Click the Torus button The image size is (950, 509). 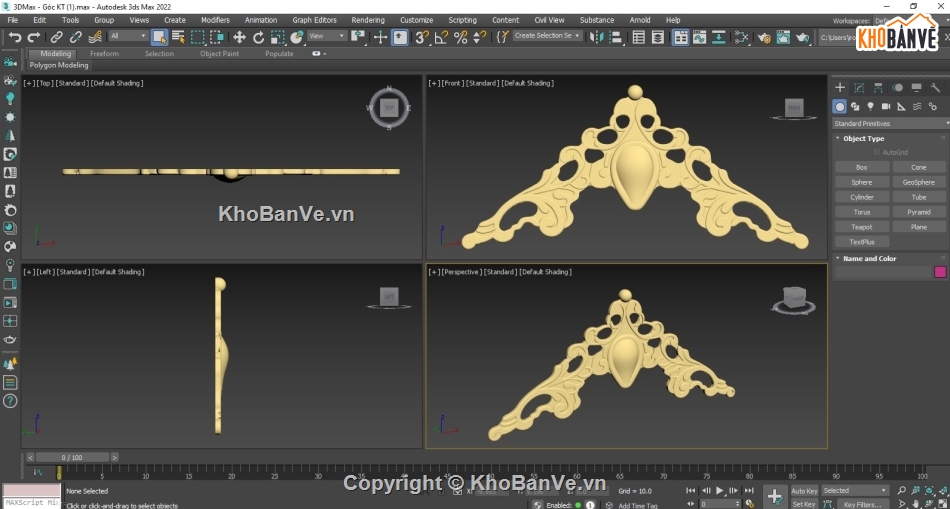pyautogui.click(x=862, y=212)
